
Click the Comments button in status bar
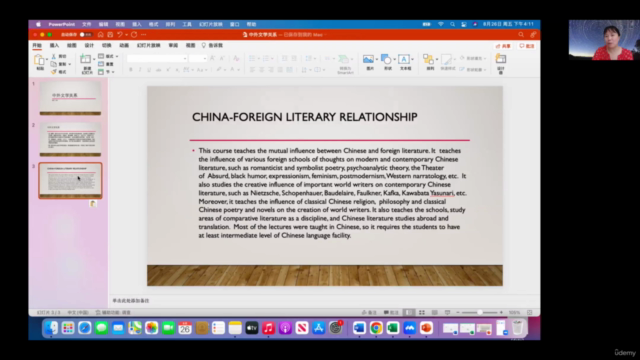coord(391,312)
